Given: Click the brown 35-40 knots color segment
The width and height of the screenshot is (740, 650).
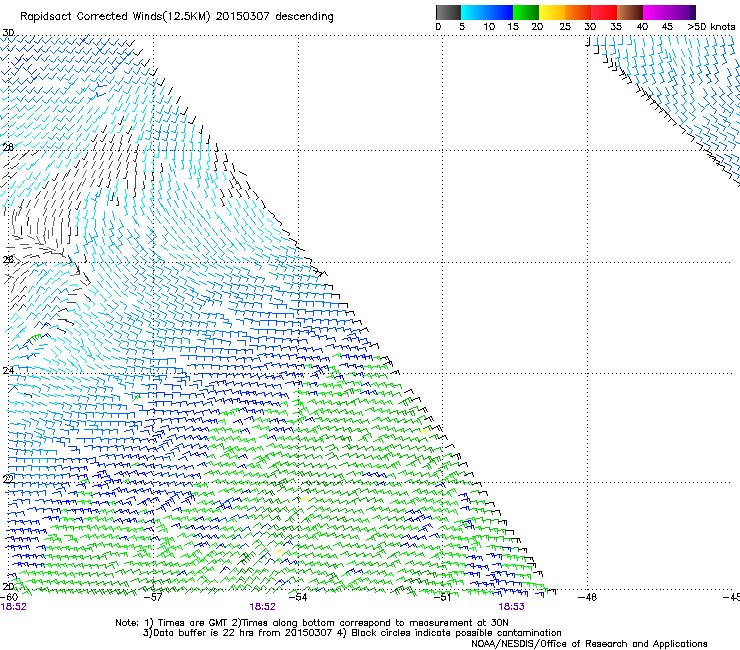Looking at the screenshot, I should (x=630, y=12).
